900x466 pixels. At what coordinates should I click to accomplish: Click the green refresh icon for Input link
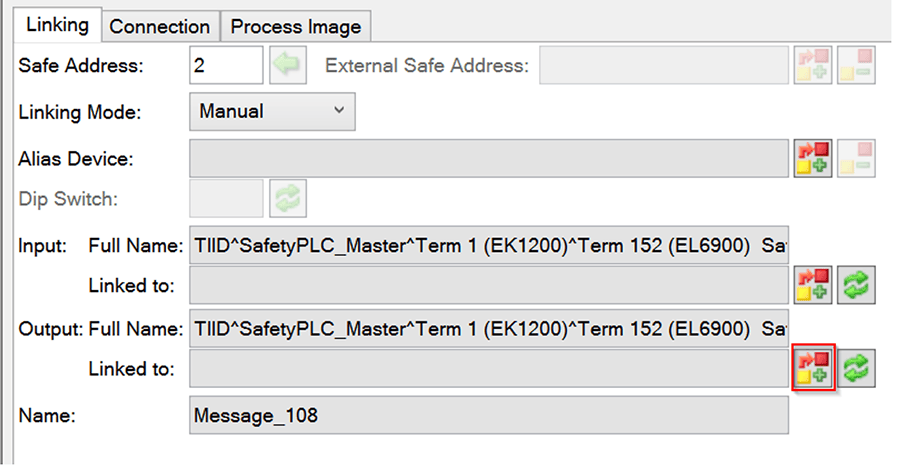click(856, 285)
